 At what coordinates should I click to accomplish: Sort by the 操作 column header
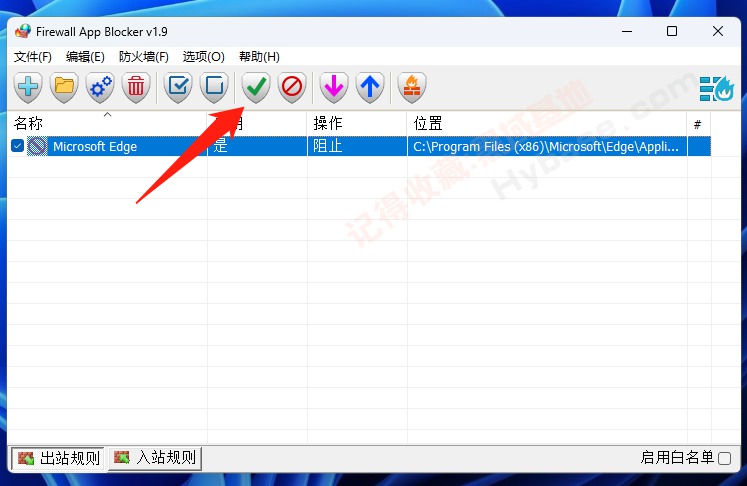point(357,124)
